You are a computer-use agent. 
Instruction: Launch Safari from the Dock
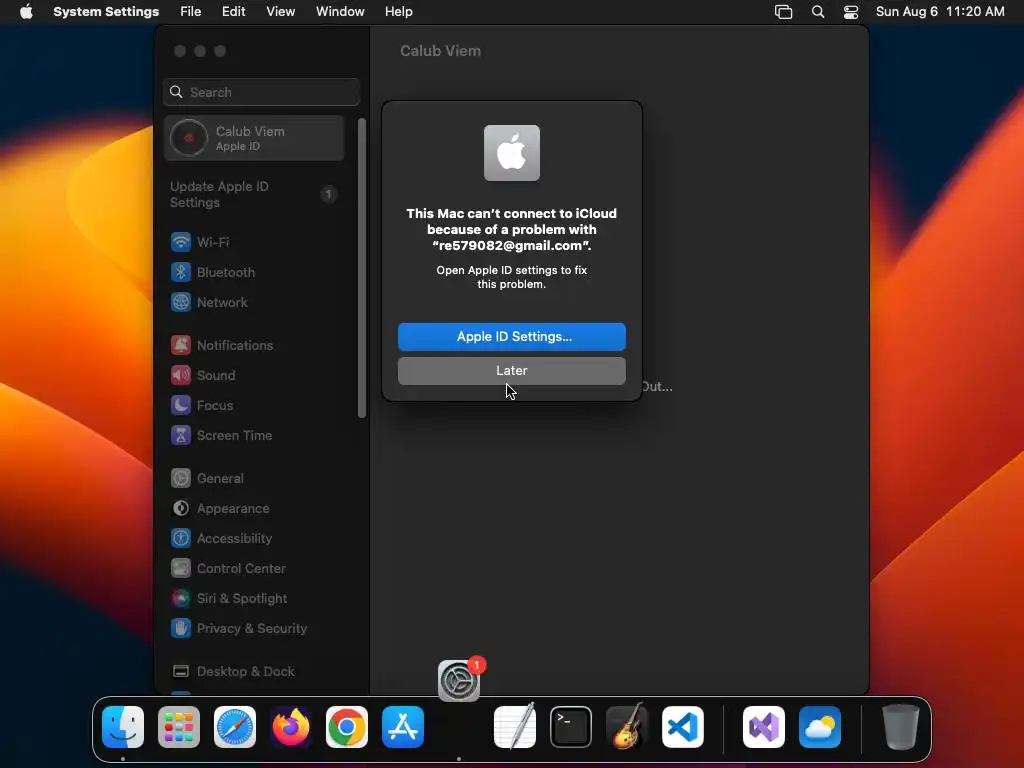click(x=235, y=727)
